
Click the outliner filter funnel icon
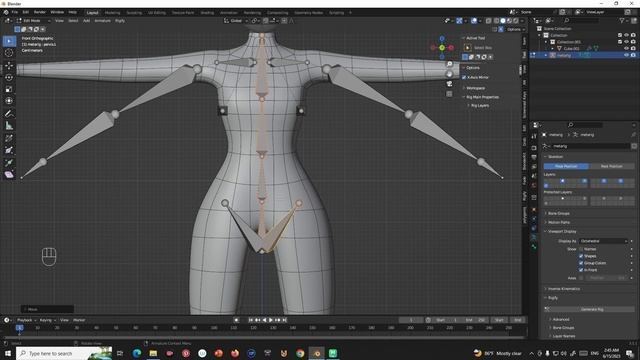(622, 20)
